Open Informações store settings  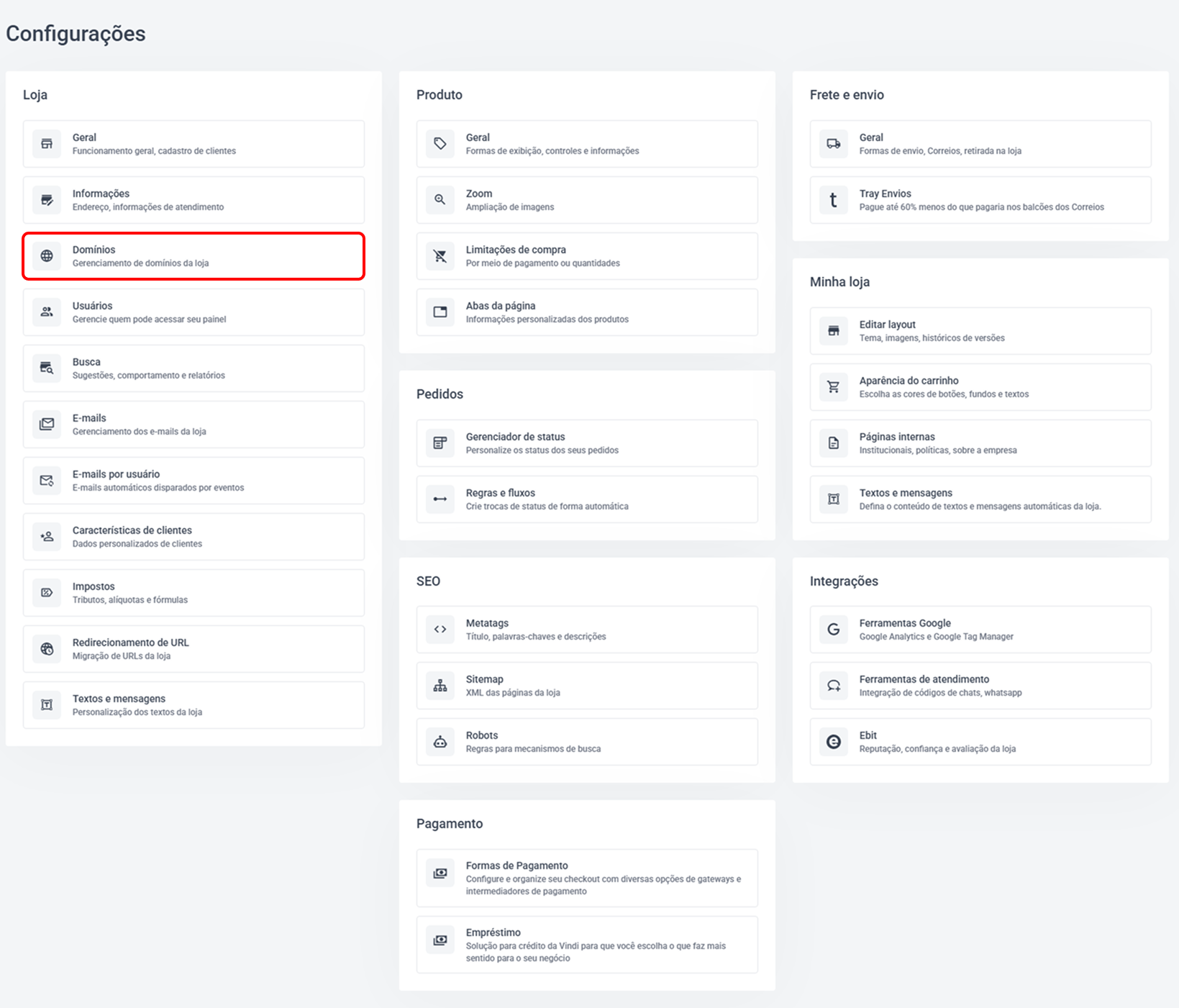194,200
